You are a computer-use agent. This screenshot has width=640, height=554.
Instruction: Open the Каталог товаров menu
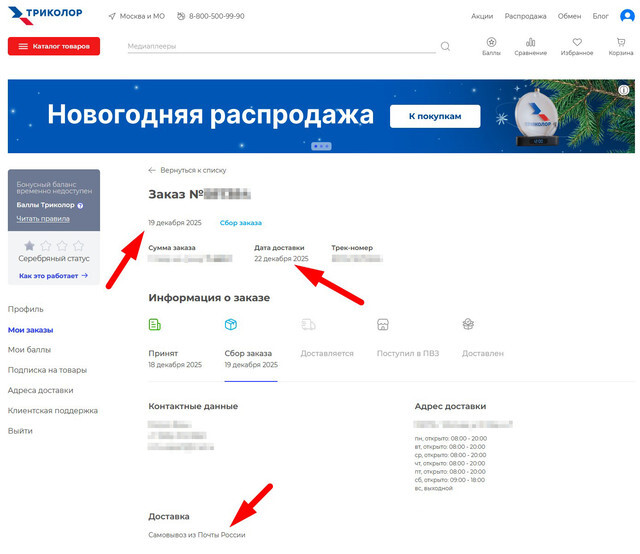pyautogui.click(x=54, y=46)
